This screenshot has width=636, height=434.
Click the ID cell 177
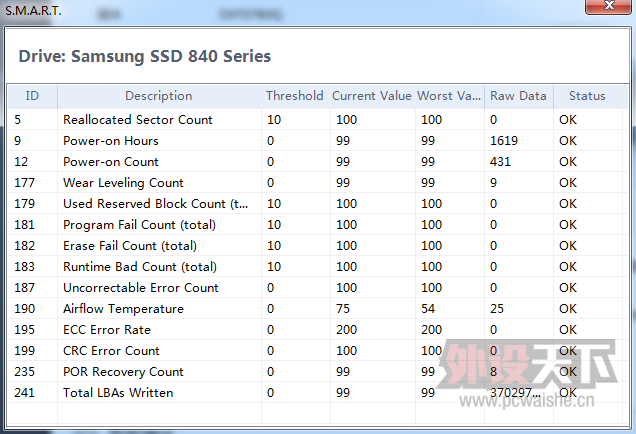point(24,183)
